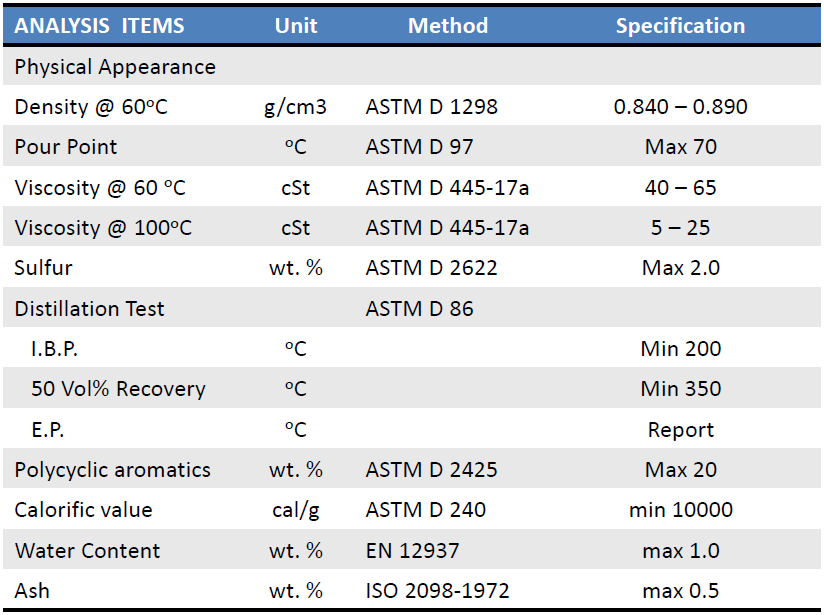Select the Viscosity @ 100°C row label
Viewport: 824px width, 615px height.
pos(103,228)
